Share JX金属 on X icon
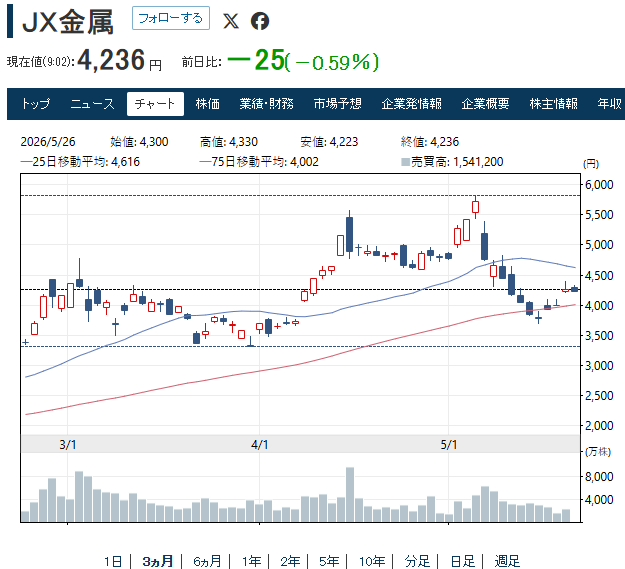 click(x=231, y=21)
